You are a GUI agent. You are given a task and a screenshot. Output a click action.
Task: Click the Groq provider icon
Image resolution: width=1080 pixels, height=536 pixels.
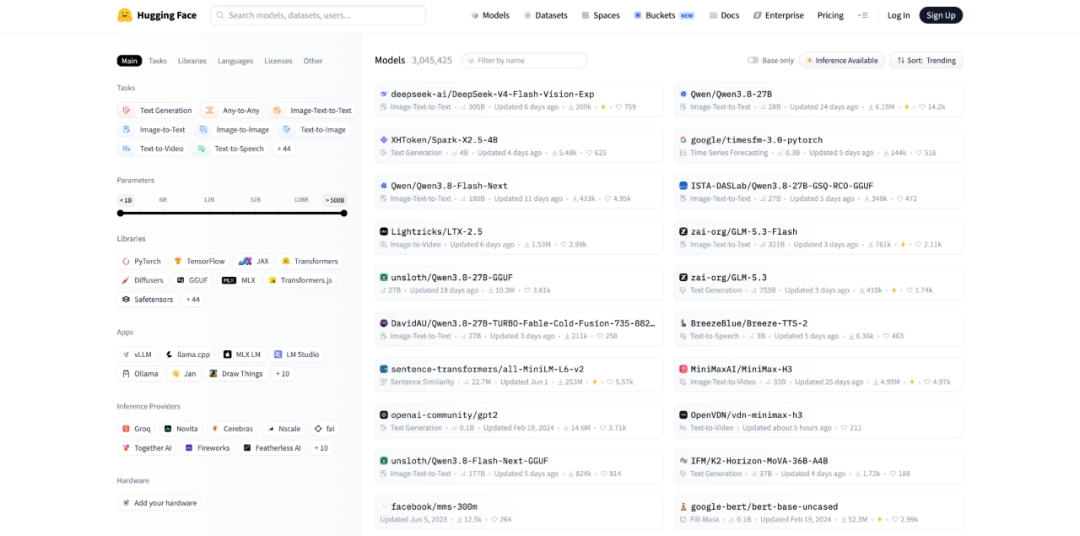(126, 429)
